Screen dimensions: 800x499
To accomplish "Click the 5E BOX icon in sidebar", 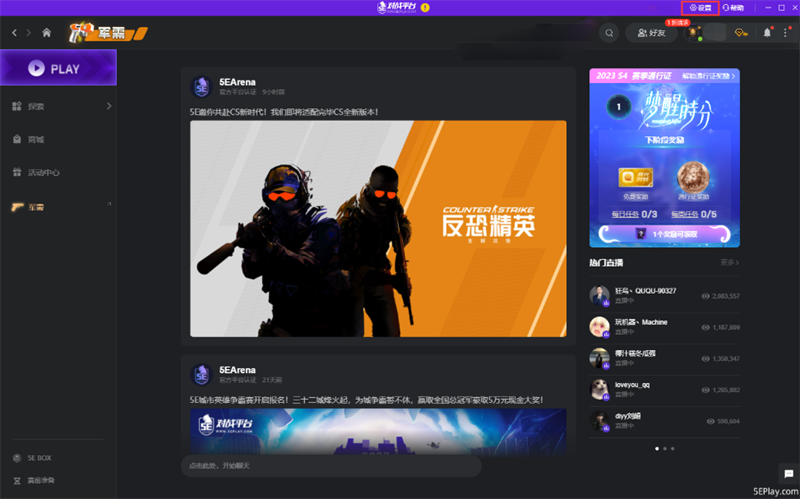I will (x=17, y=459).
